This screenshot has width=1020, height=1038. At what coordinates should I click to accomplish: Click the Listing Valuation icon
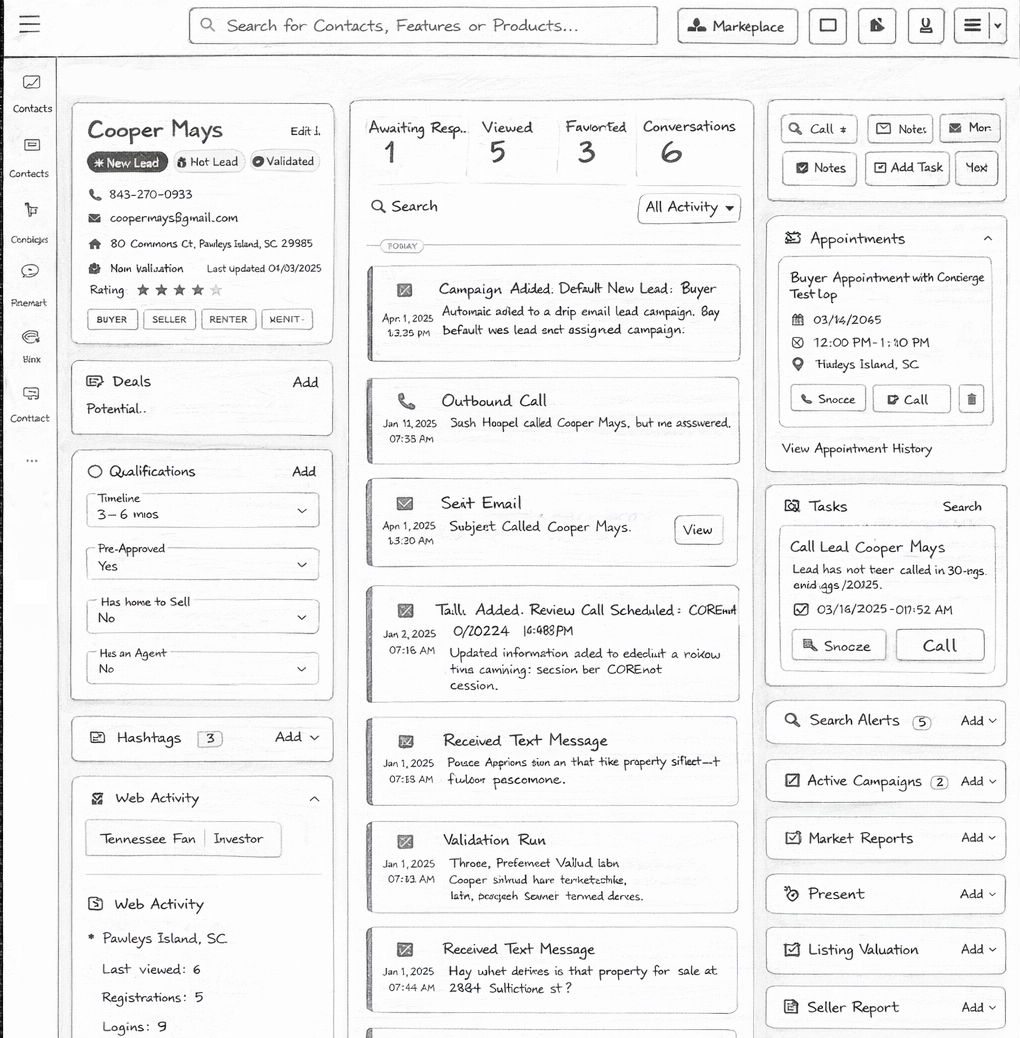pos(792,950)
